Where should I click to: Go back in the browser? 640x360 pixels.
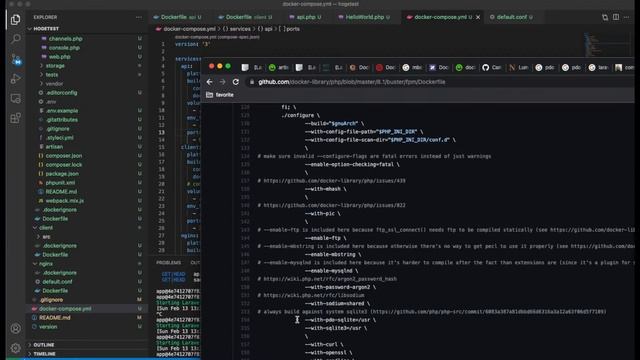pos(209,82)
